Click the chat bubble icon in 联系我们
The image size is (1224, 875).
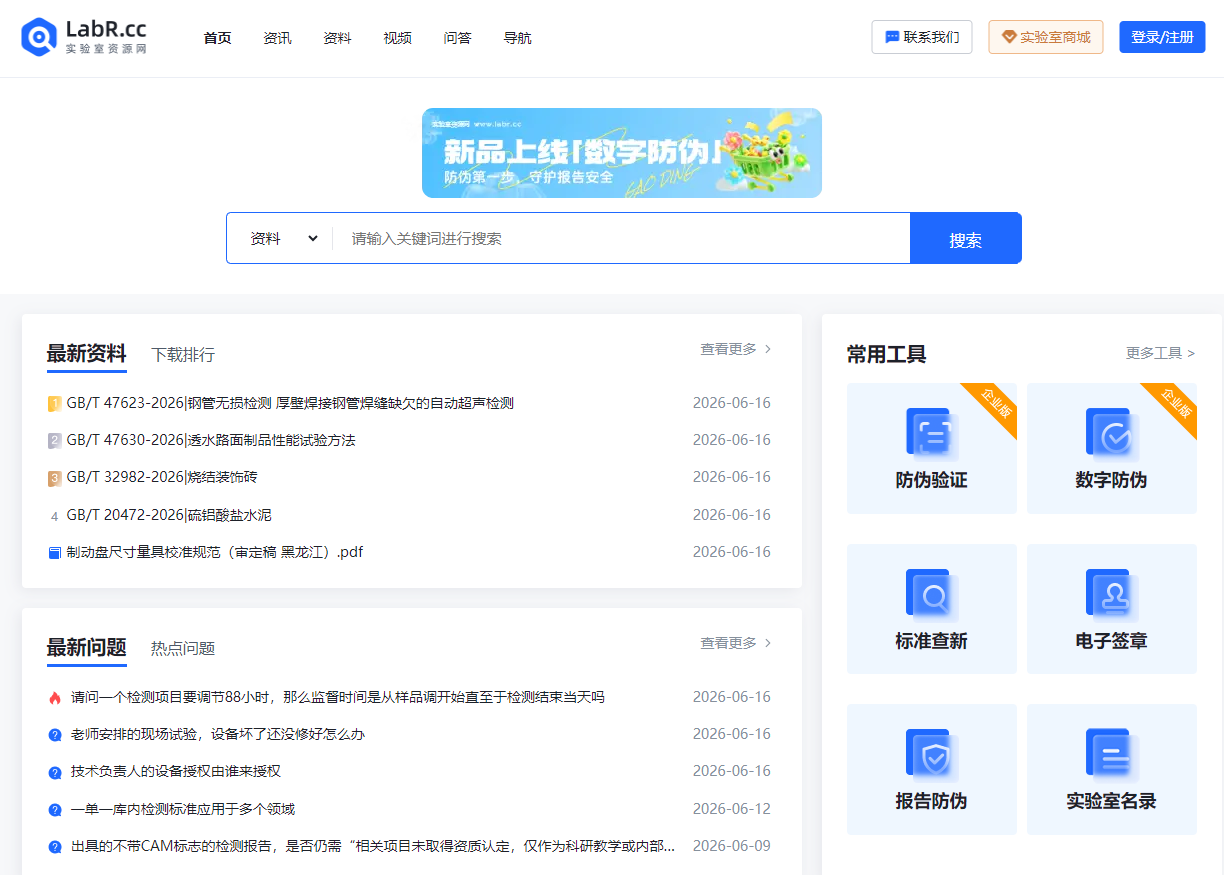click(x=892, y=37)
